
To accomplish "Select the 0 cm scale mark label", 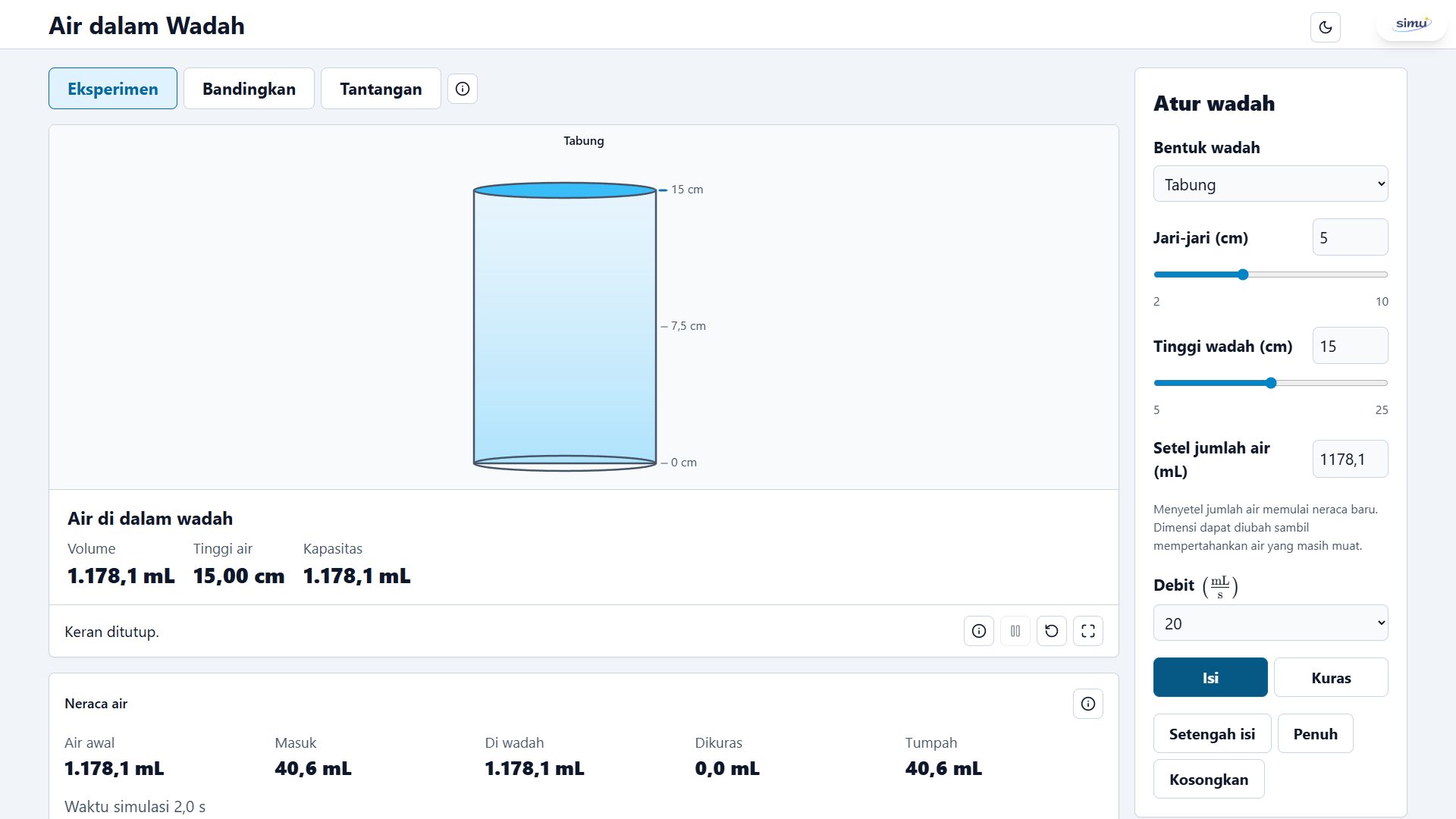I will (x=683, y=463).
